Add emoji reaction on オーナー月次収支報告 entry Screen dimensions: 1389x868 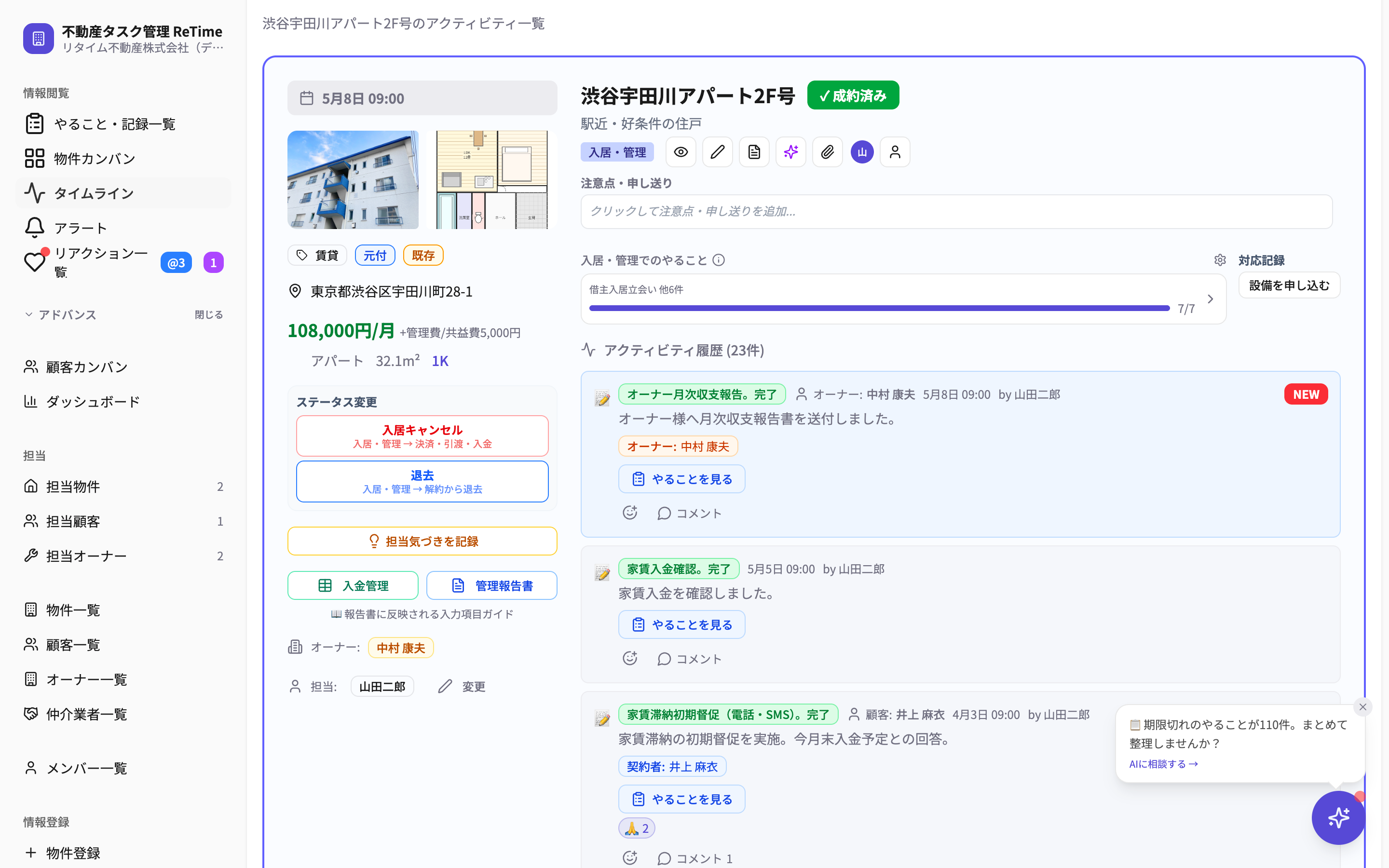(x=630, y=513)
